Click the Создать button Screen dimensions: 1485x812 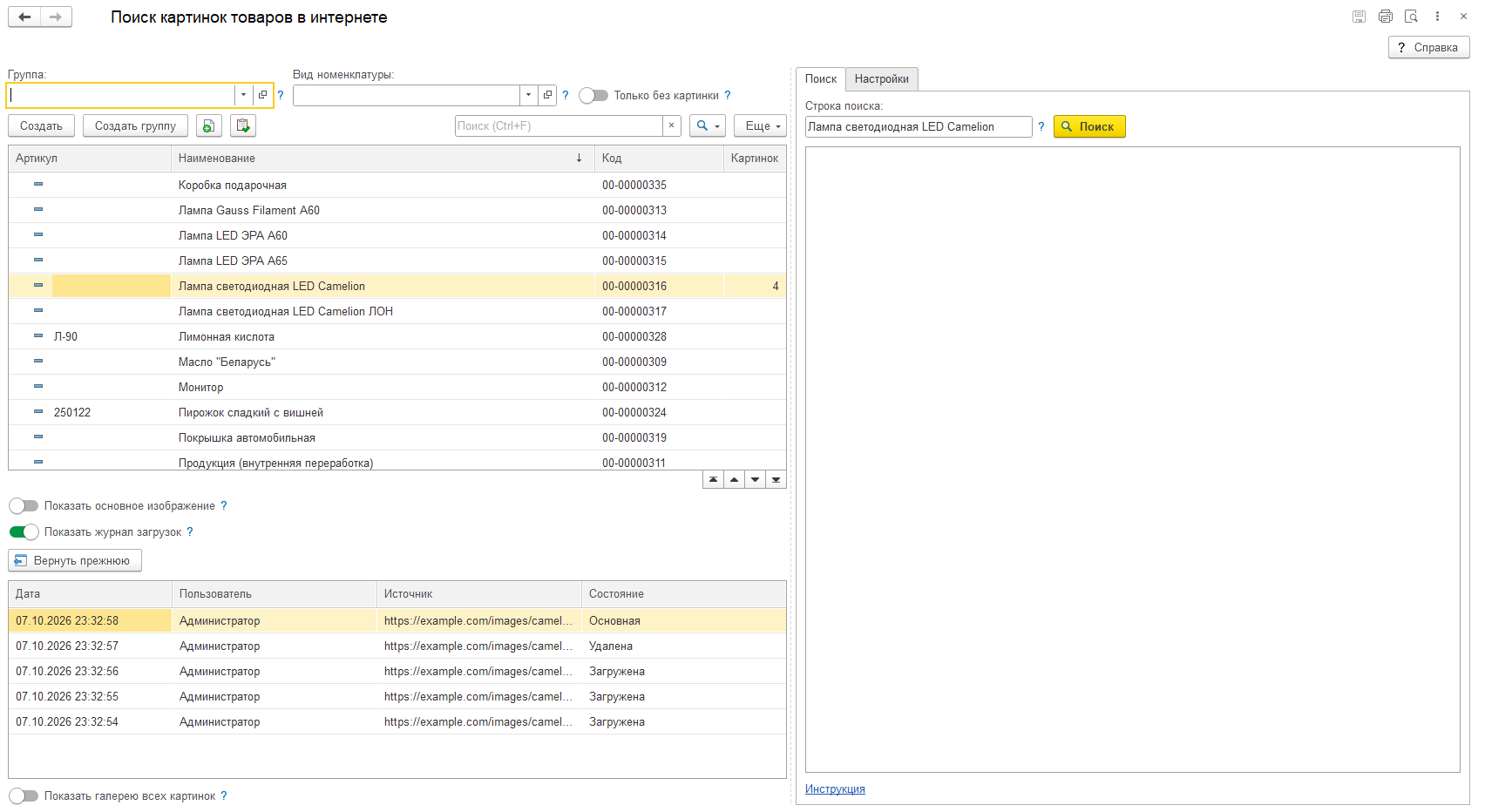click(42, 126)
